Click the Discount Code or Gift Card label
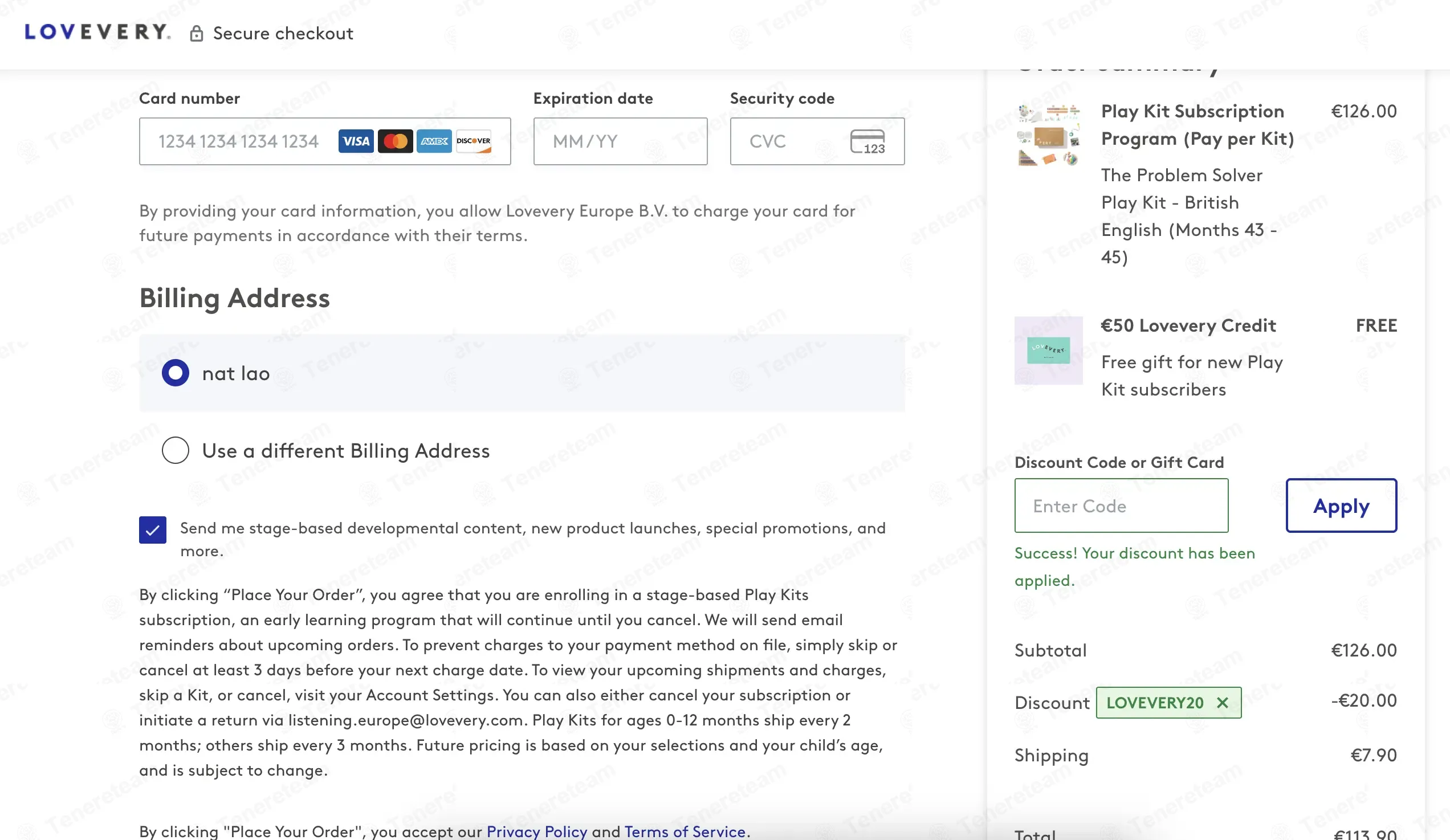1450x840 pixels. (1119, 462)
